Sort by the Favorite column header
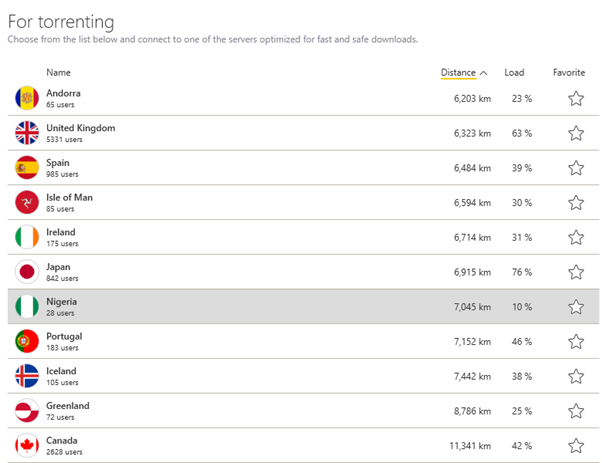The height and width of the screenshot is (463, 602). (569, 72)
